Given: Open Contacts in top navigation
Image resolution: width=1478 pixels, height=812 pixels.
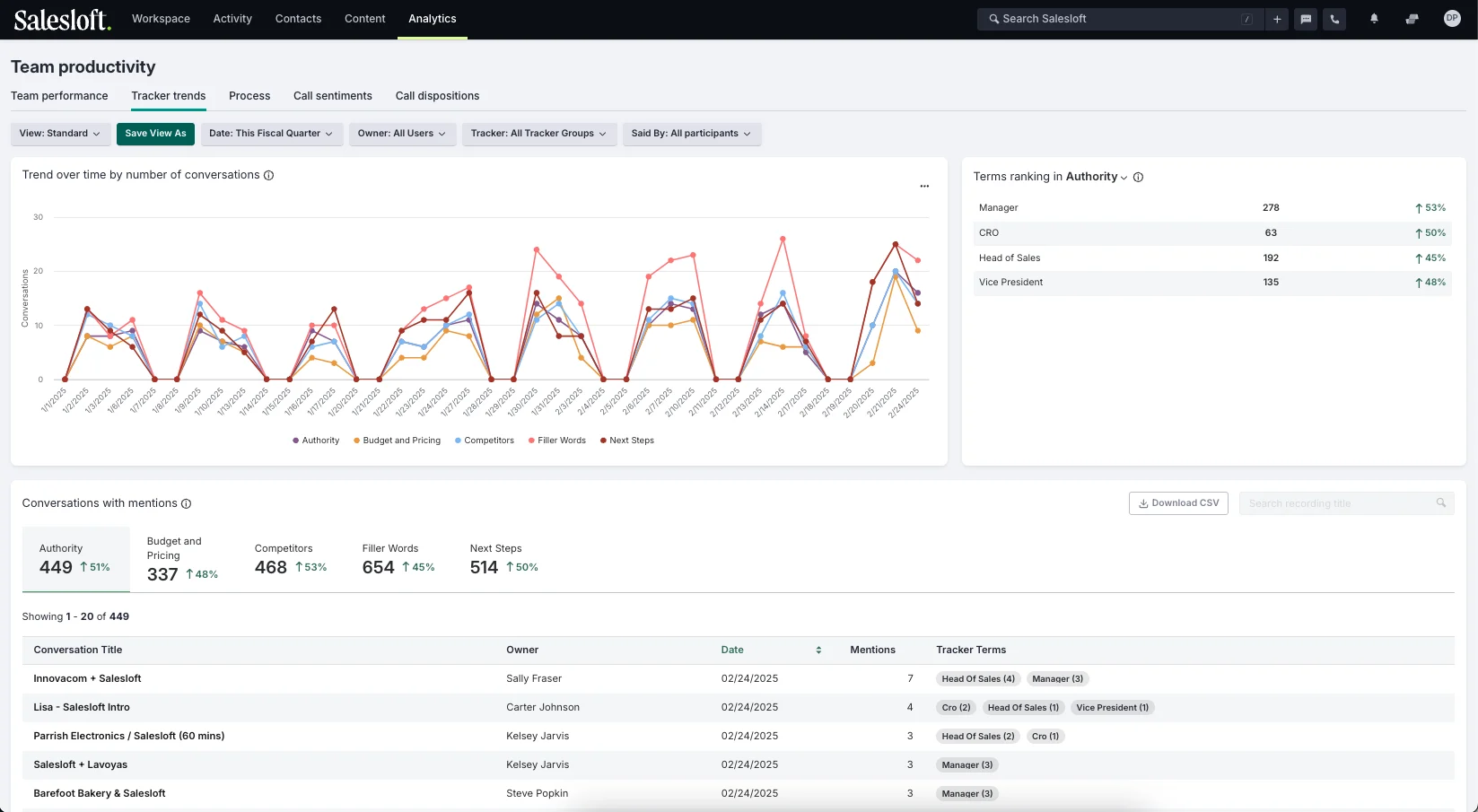Looking at the screenshot, I should 298,19.
